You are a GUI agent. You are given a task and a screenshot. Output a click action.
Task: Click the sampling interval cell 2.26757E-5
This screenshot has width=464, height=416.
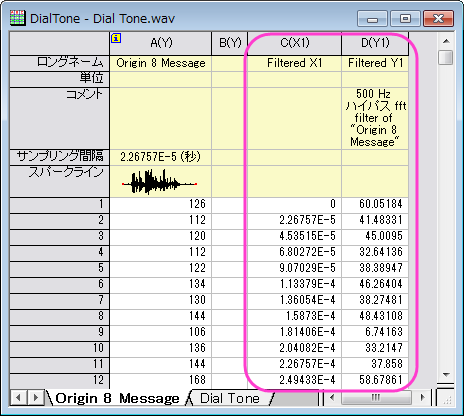pyautogui.click(x=161, y=157)
